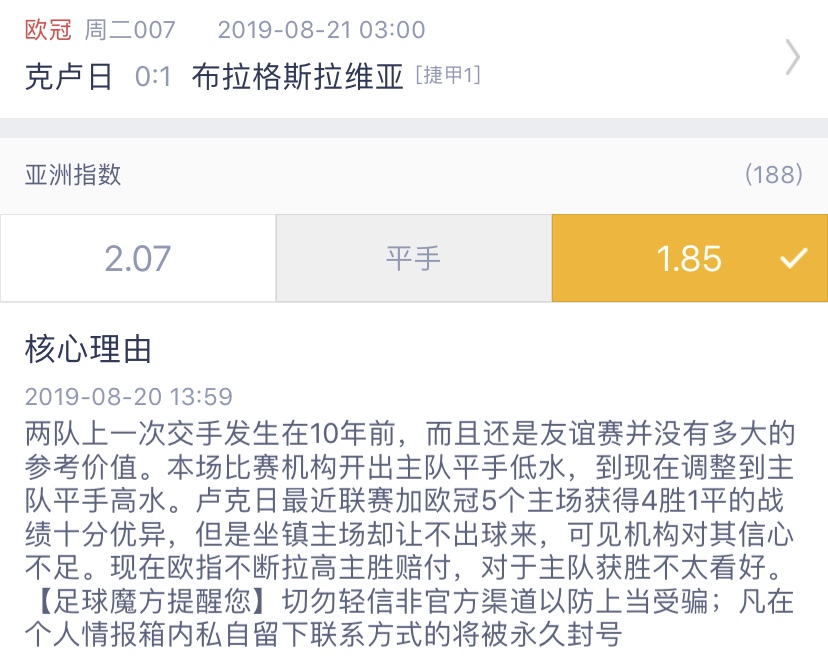Select the 平手 handicap cell
828x672 pixels.
coord(413,259)
